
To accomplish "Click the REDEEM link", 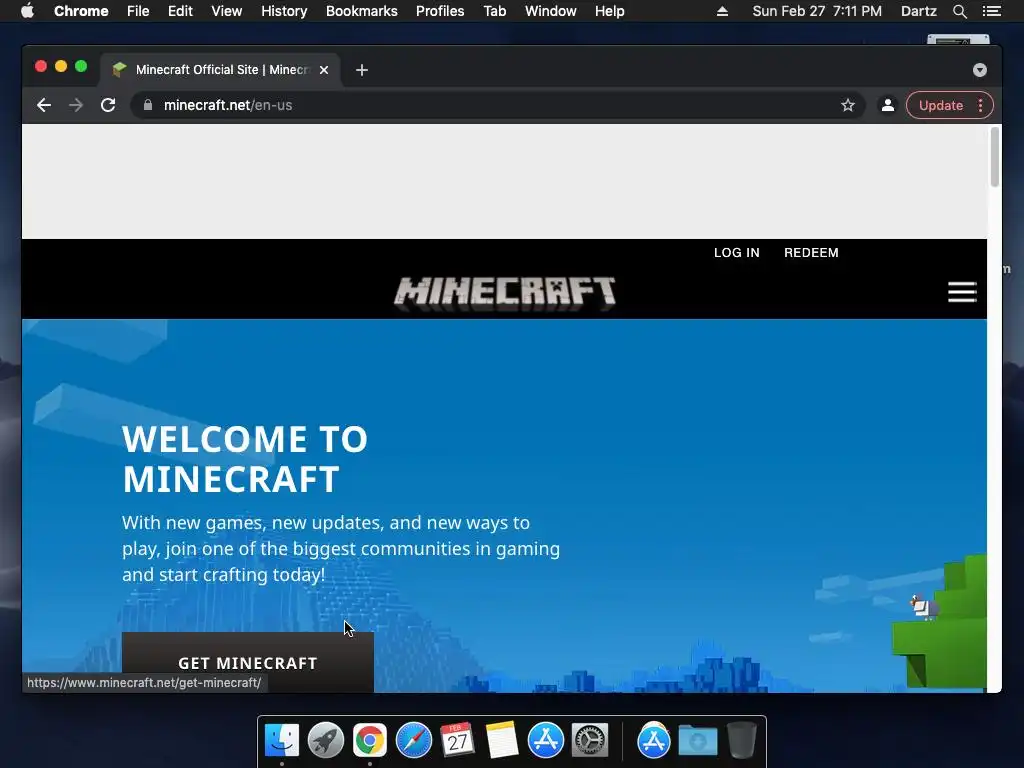I will click(811, 253).
